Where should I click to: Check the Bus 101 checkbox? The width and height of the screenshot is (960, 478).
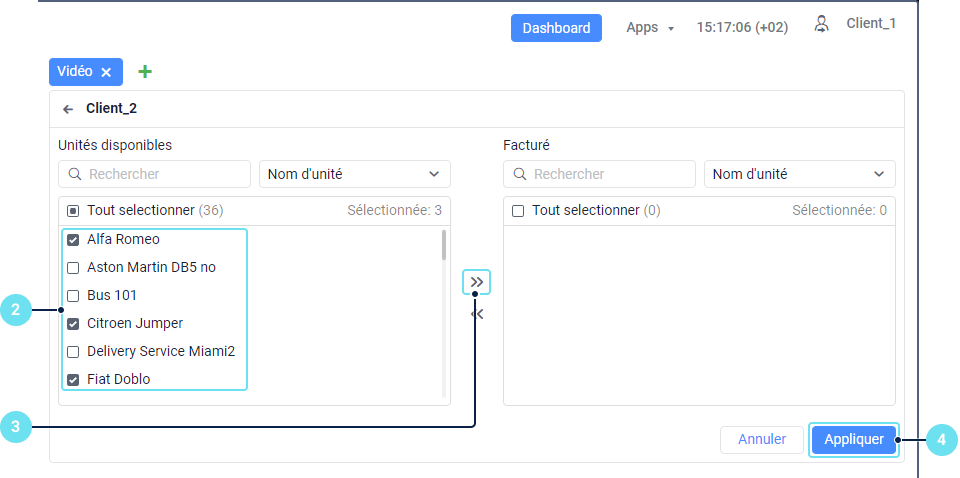tap(73, 296)
